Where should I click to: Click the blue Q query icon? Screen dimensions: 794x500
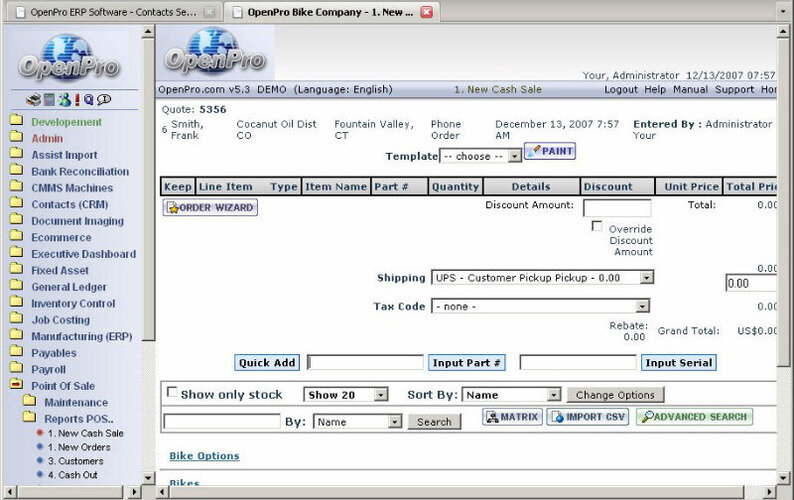[88, 99]
